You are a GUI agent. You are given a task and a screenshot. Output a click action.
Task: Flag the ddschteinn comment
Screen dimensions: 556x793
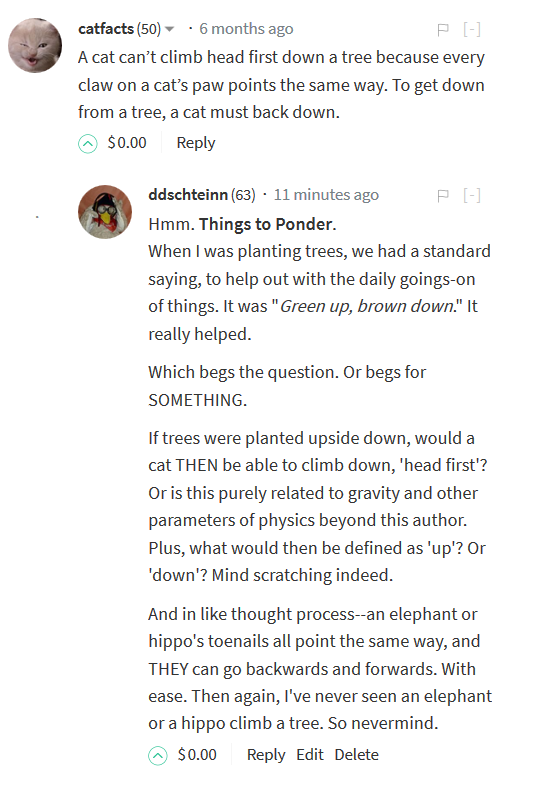point(443,196)
